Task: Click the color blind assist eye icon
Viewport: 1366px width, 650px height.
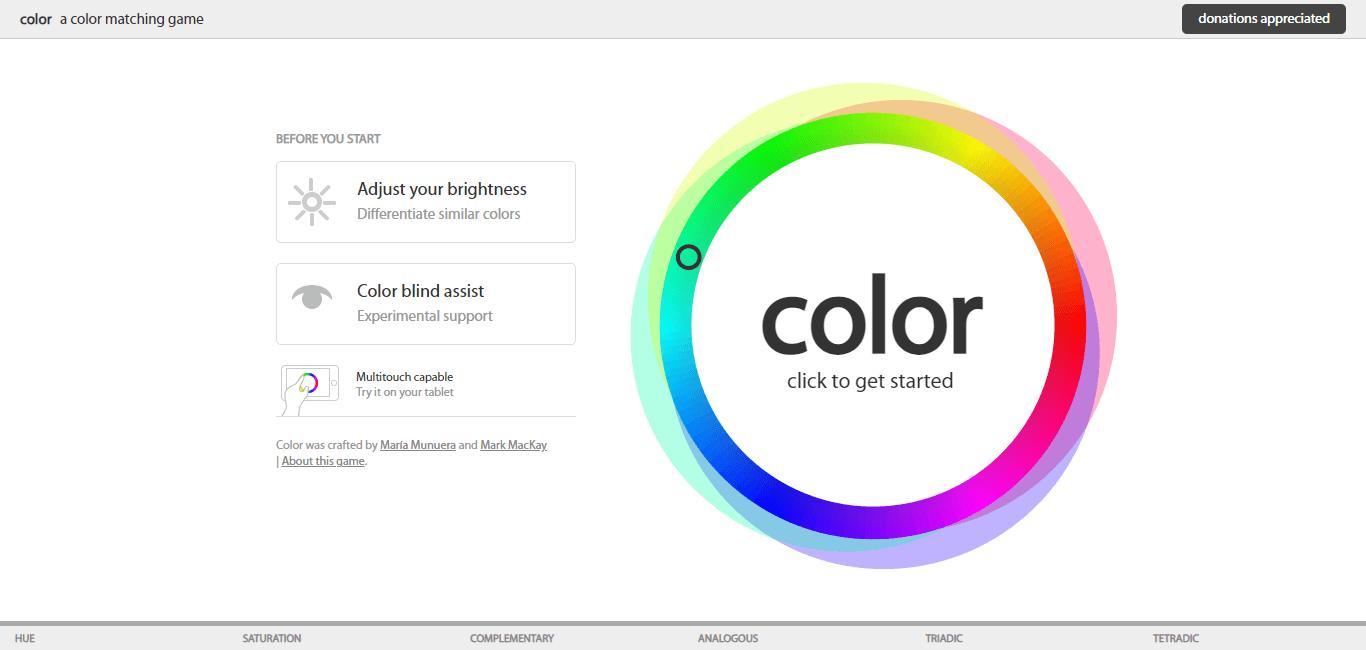Action: [x=311, y=296]
